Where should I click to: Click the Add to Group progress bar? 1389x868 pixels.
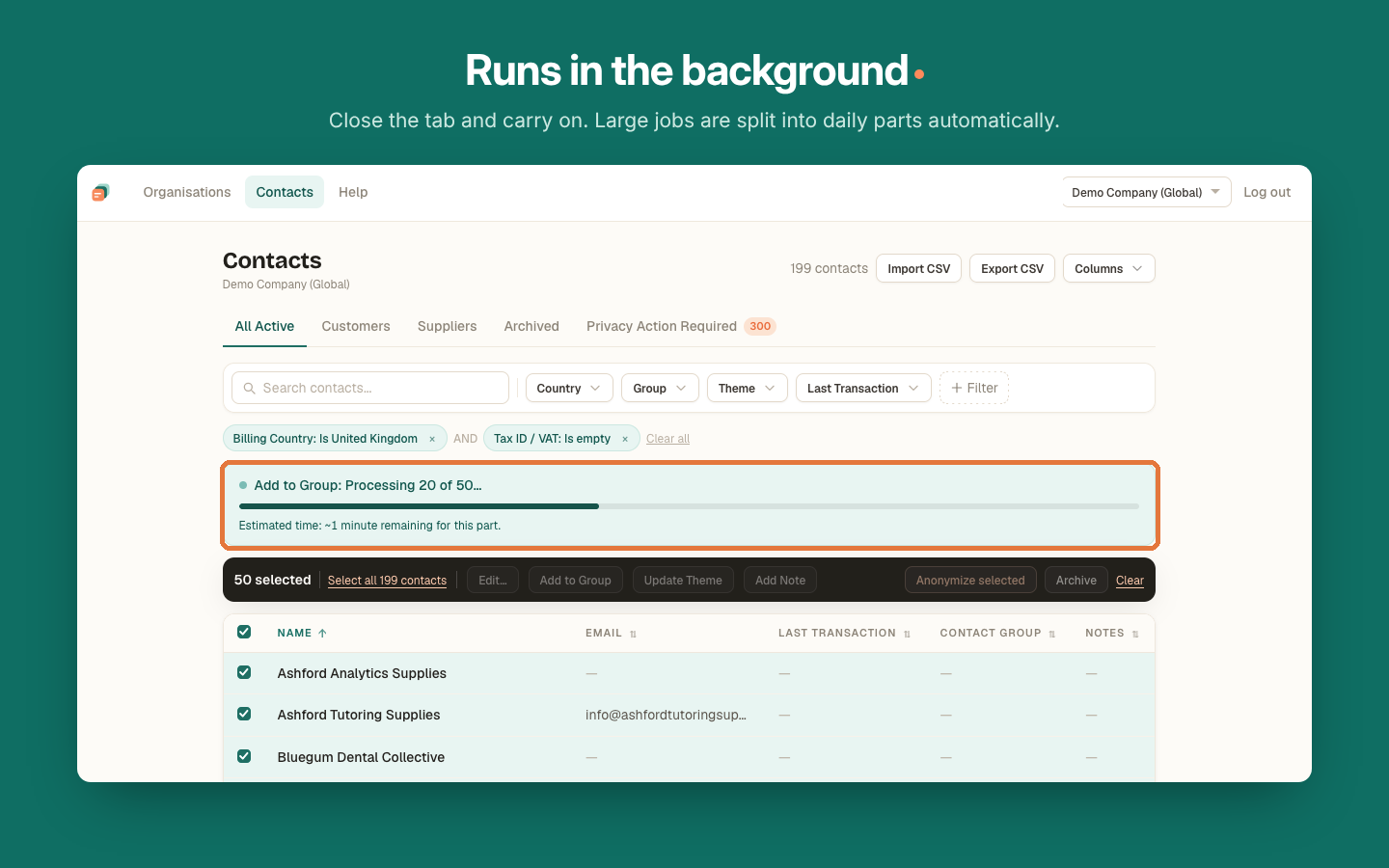pyautogui.click(x=689, y=506)
